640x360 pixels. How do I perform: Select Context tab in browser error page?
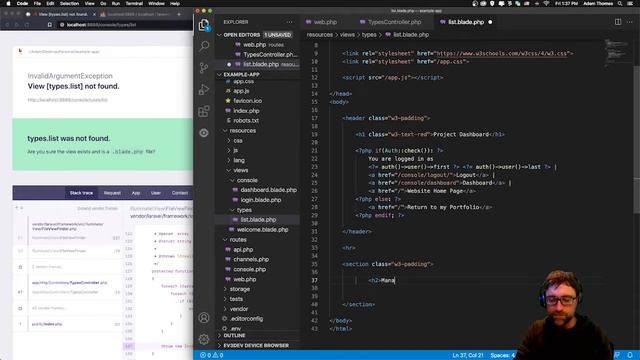(x=180, y=193)
